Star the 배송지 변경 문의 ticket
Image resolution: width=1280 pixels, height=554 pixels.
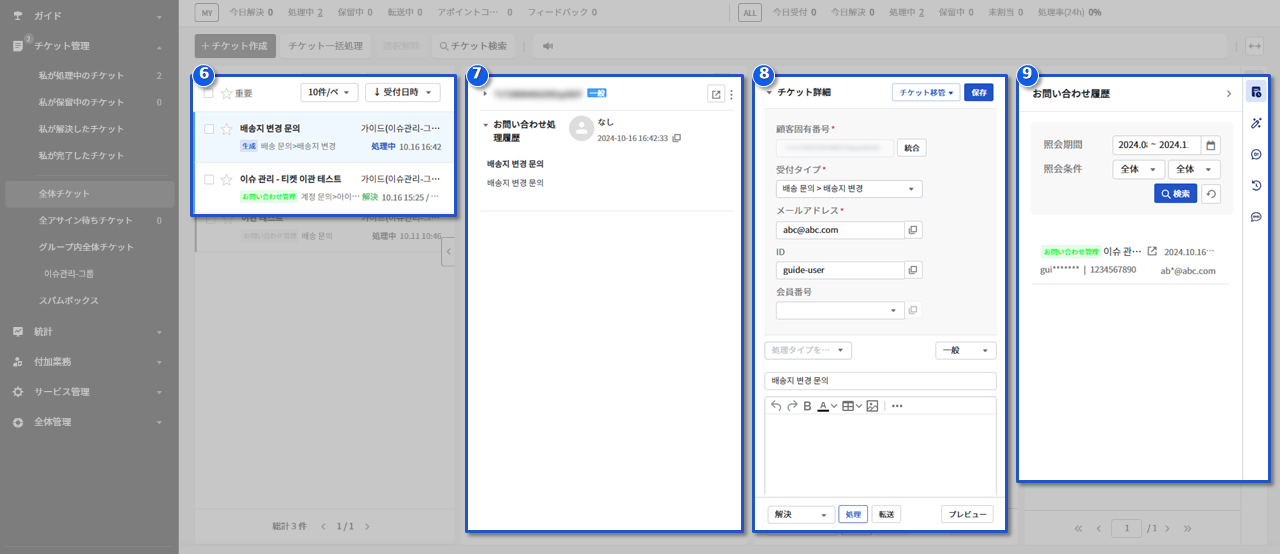click(x=226, y=129)
